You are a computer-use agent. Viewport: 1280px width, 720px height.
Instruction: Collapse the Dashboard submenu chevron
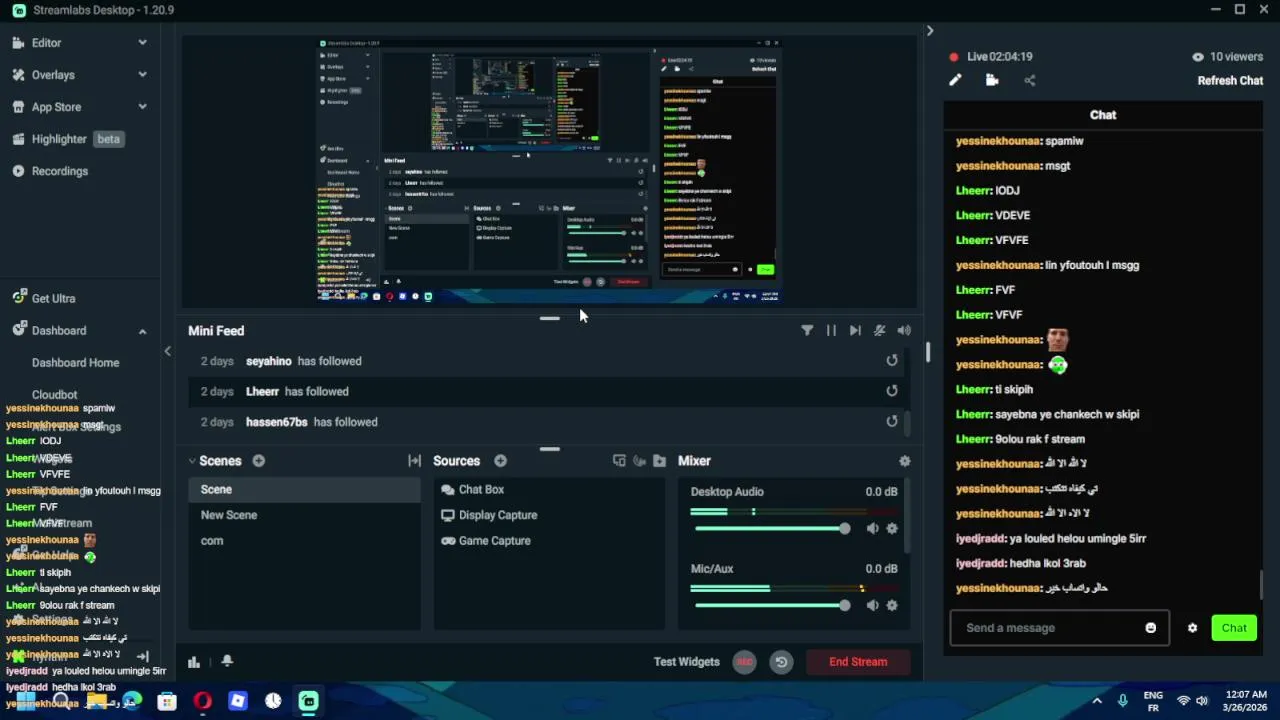click(x=142, y=331)
